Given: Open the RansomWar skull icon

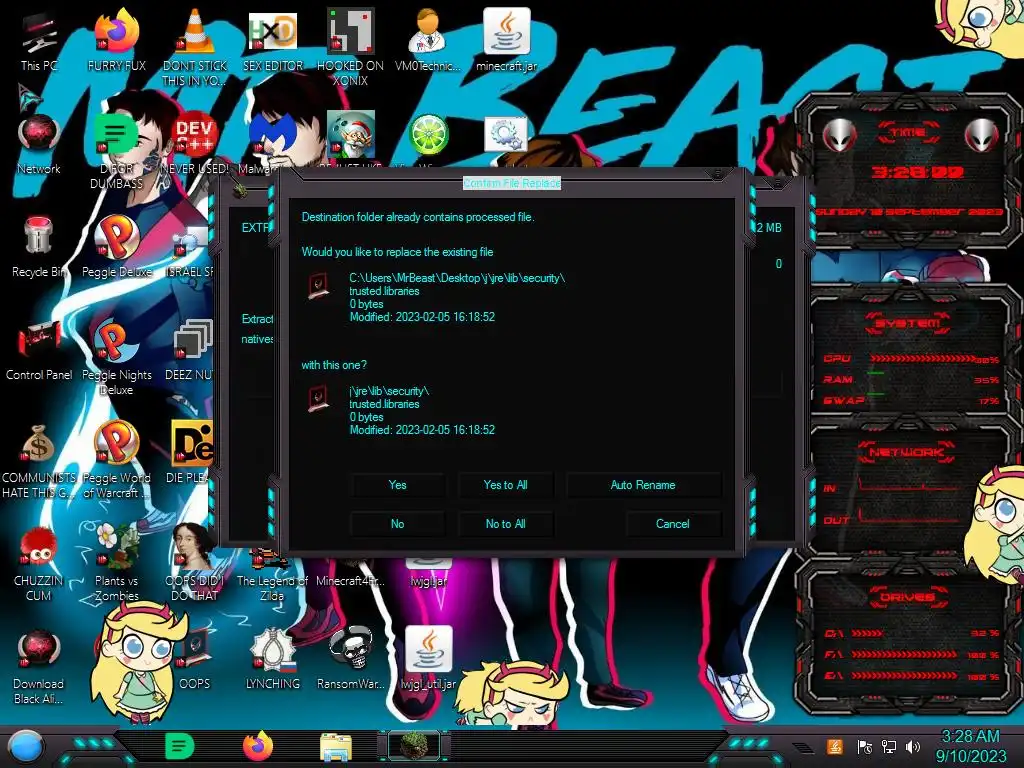Looking at the screenshot, I should click(x=350, y=658).
